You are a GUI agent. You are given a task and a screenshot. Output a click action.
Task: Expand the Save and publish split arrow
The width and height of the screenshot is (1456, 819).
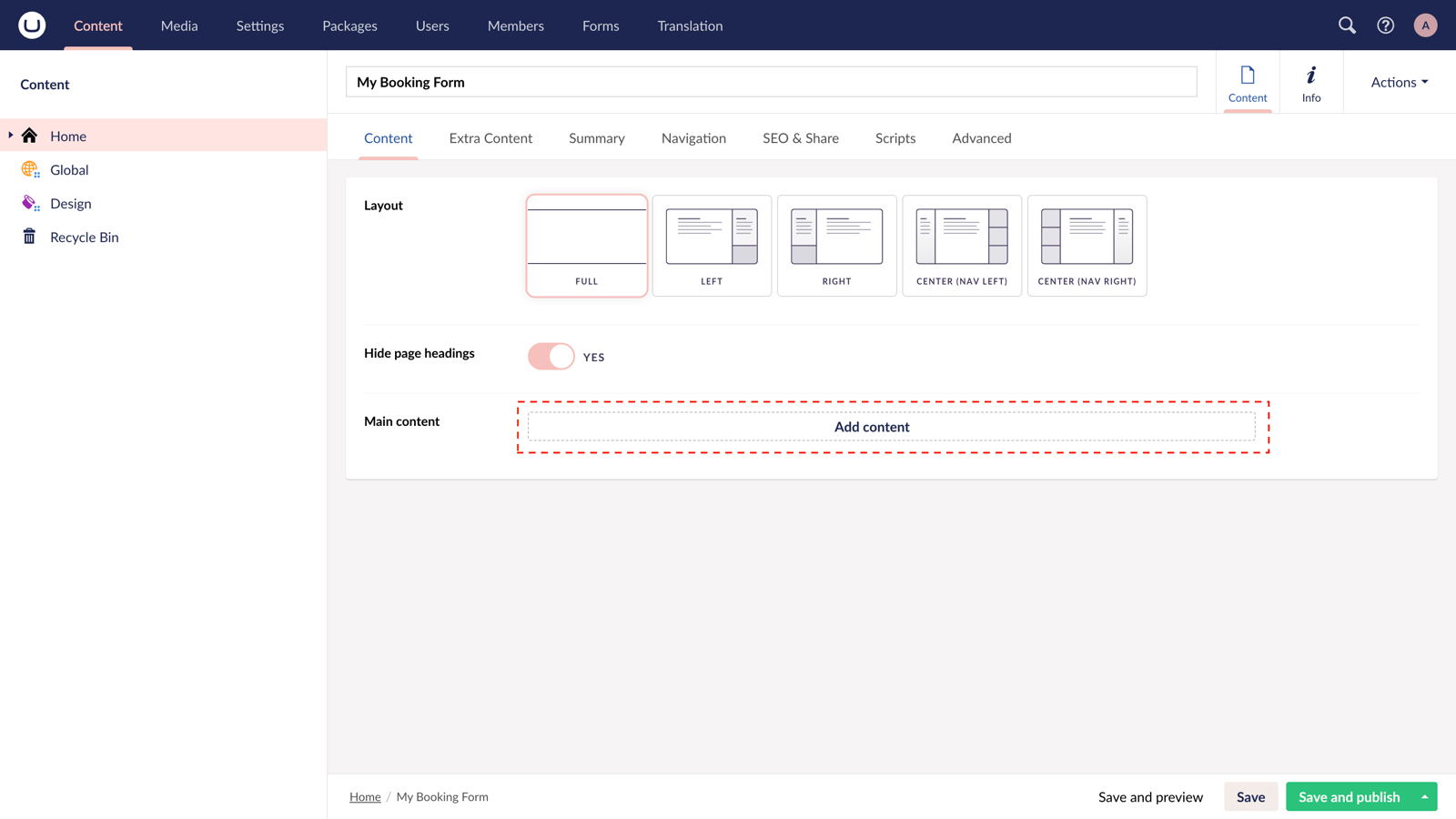1425,796
